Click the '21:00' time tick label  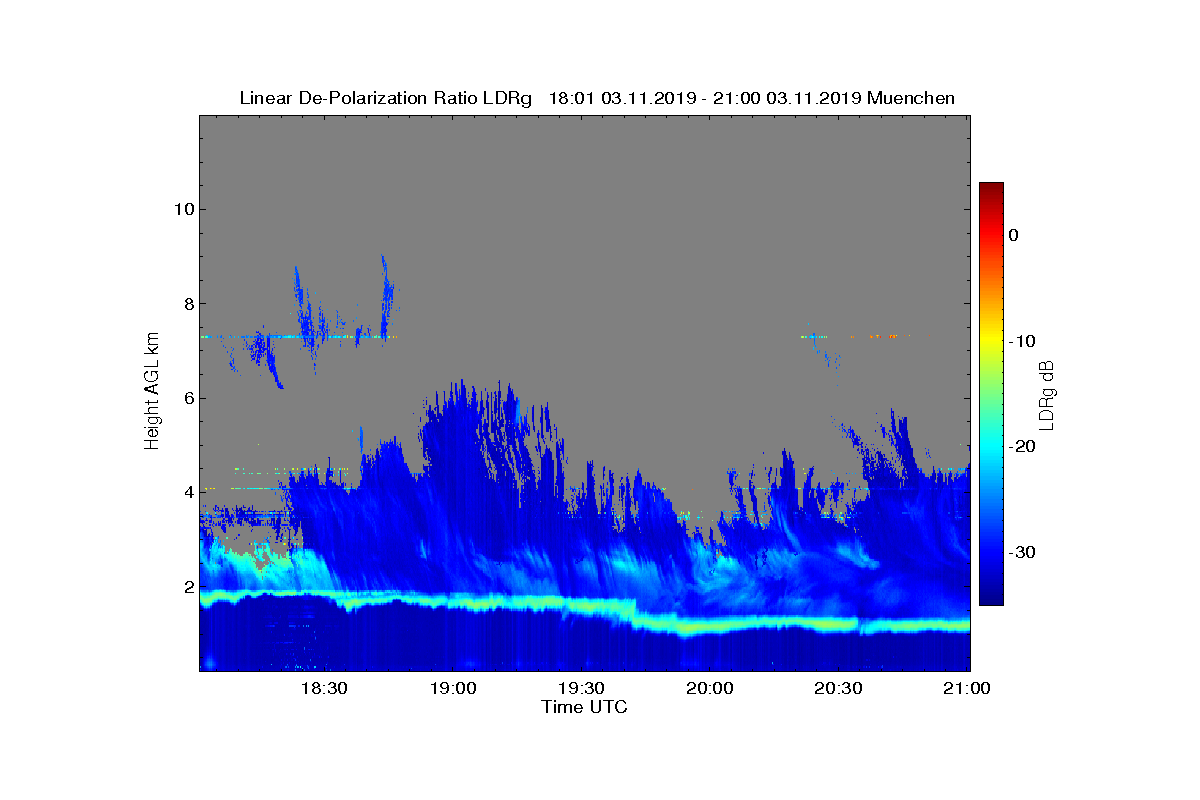tap(968, 689)
